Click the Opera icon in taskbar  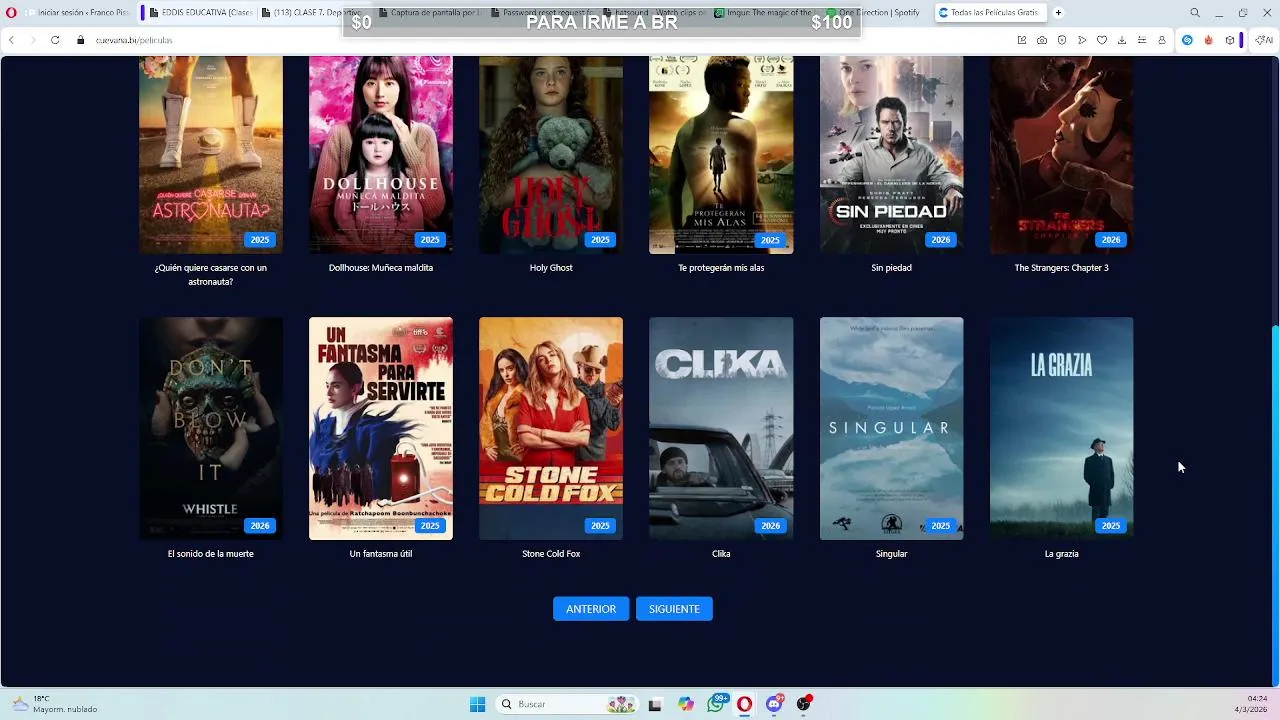click(x=744, y=704)
